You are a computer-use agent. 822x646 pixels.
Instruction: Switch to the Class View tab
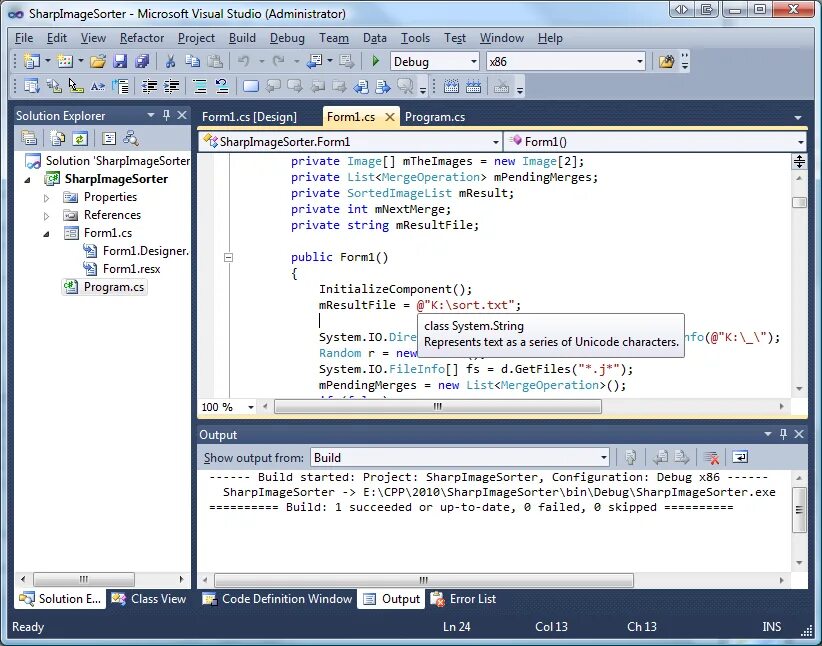click(x=149, y=598)
